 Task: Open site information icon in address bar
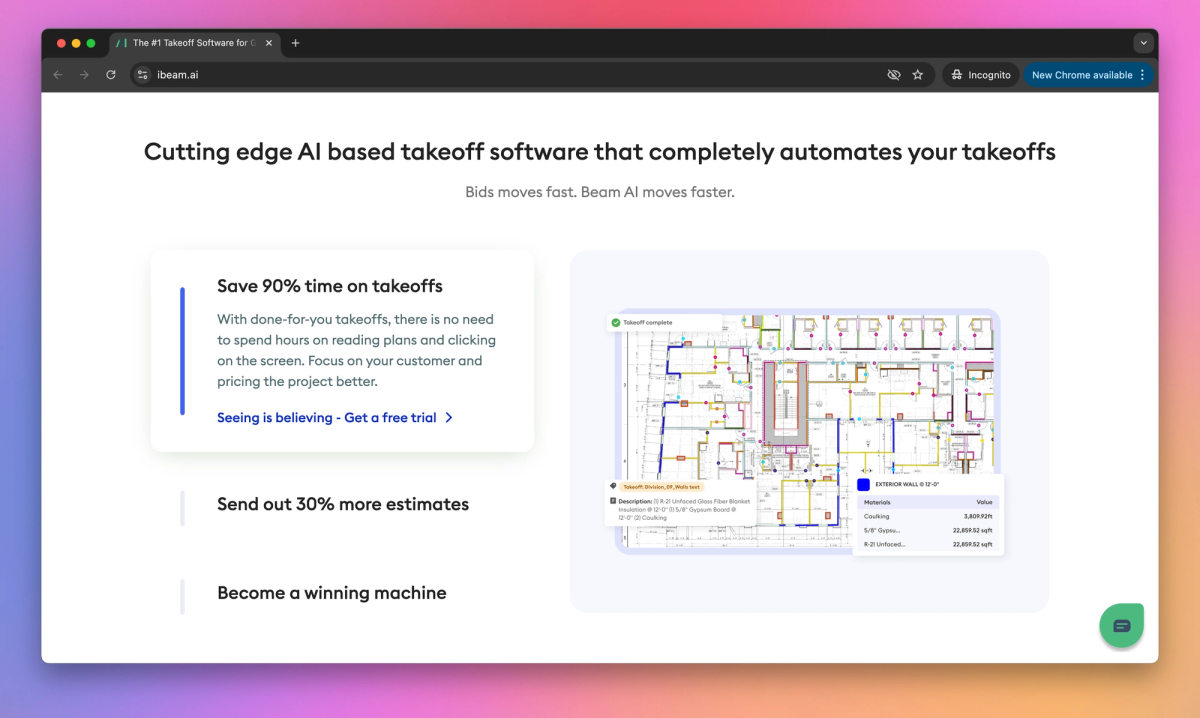(x=142, y=75)
